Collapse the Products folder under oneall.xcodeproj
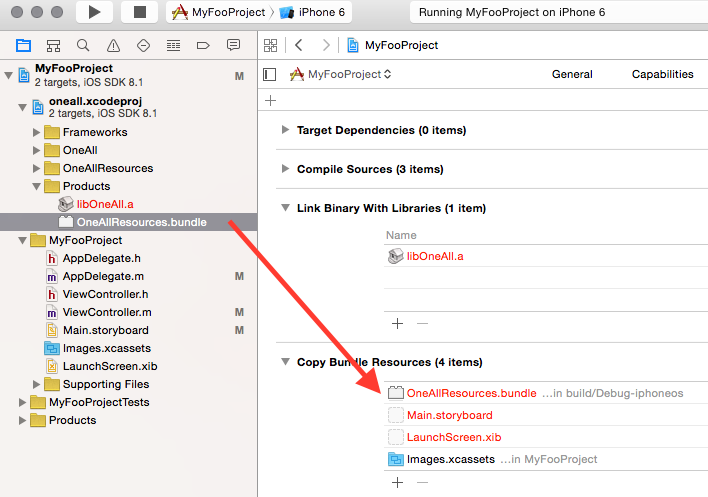 37,186
